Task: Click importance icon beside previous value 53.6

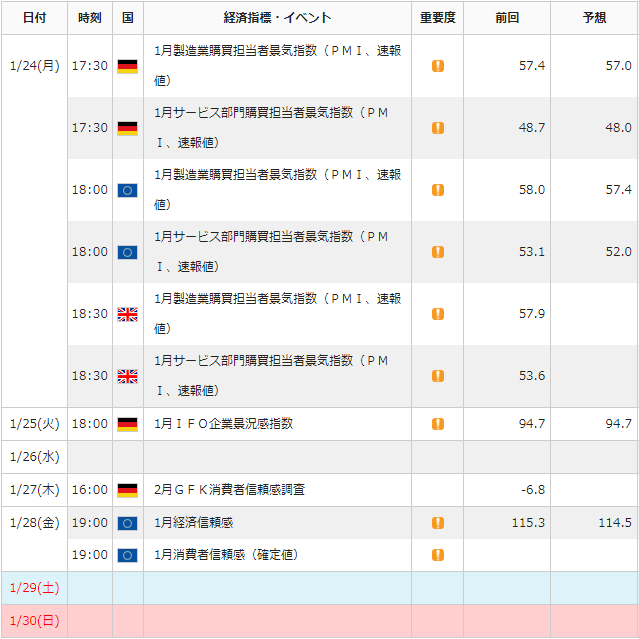Action: point(438,376)
